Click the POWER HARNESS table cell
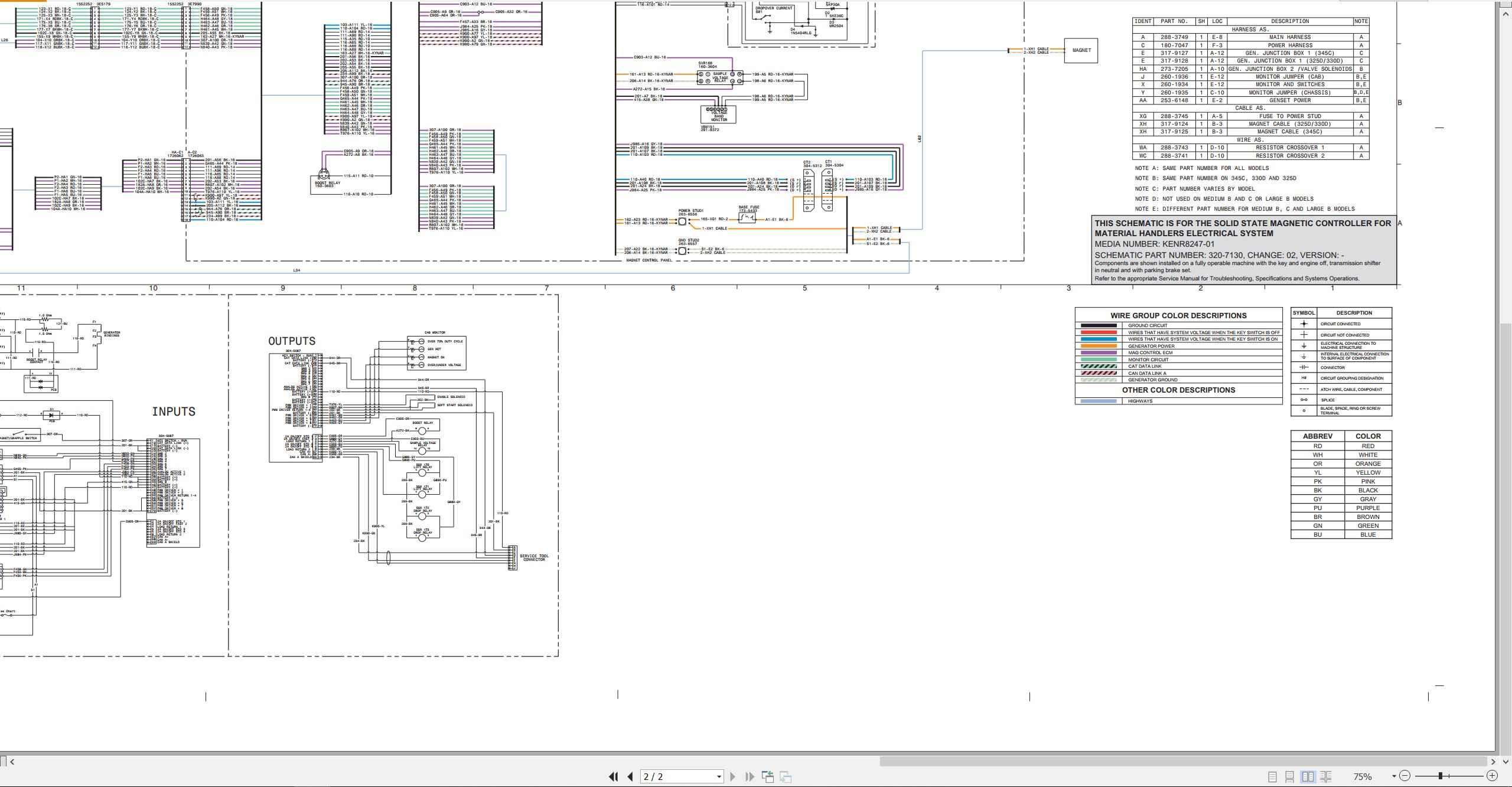The height and width of the screenshot is (787, 1512). click(x=1291, y=45)
